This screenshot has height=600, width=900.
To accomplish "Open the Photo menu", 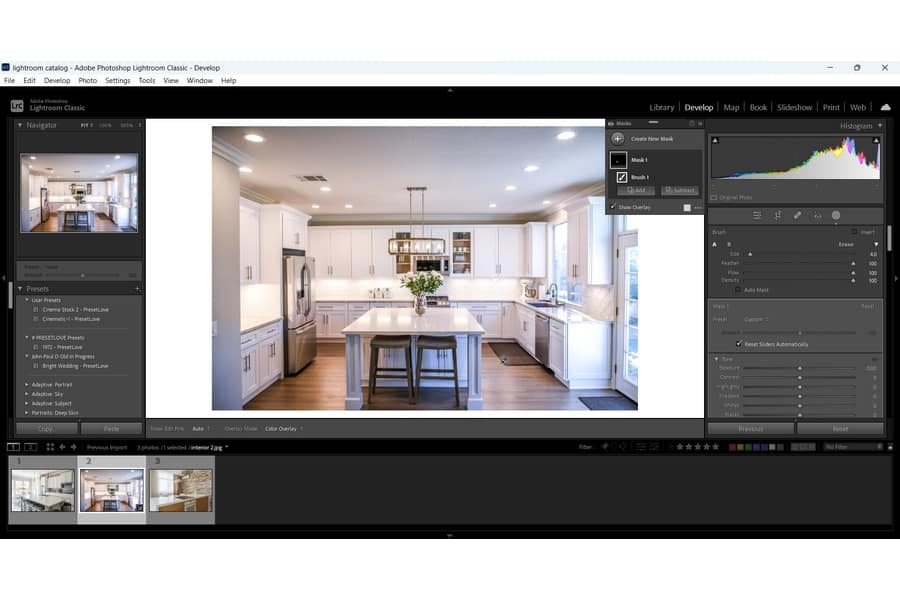I will tap(87, 80).
